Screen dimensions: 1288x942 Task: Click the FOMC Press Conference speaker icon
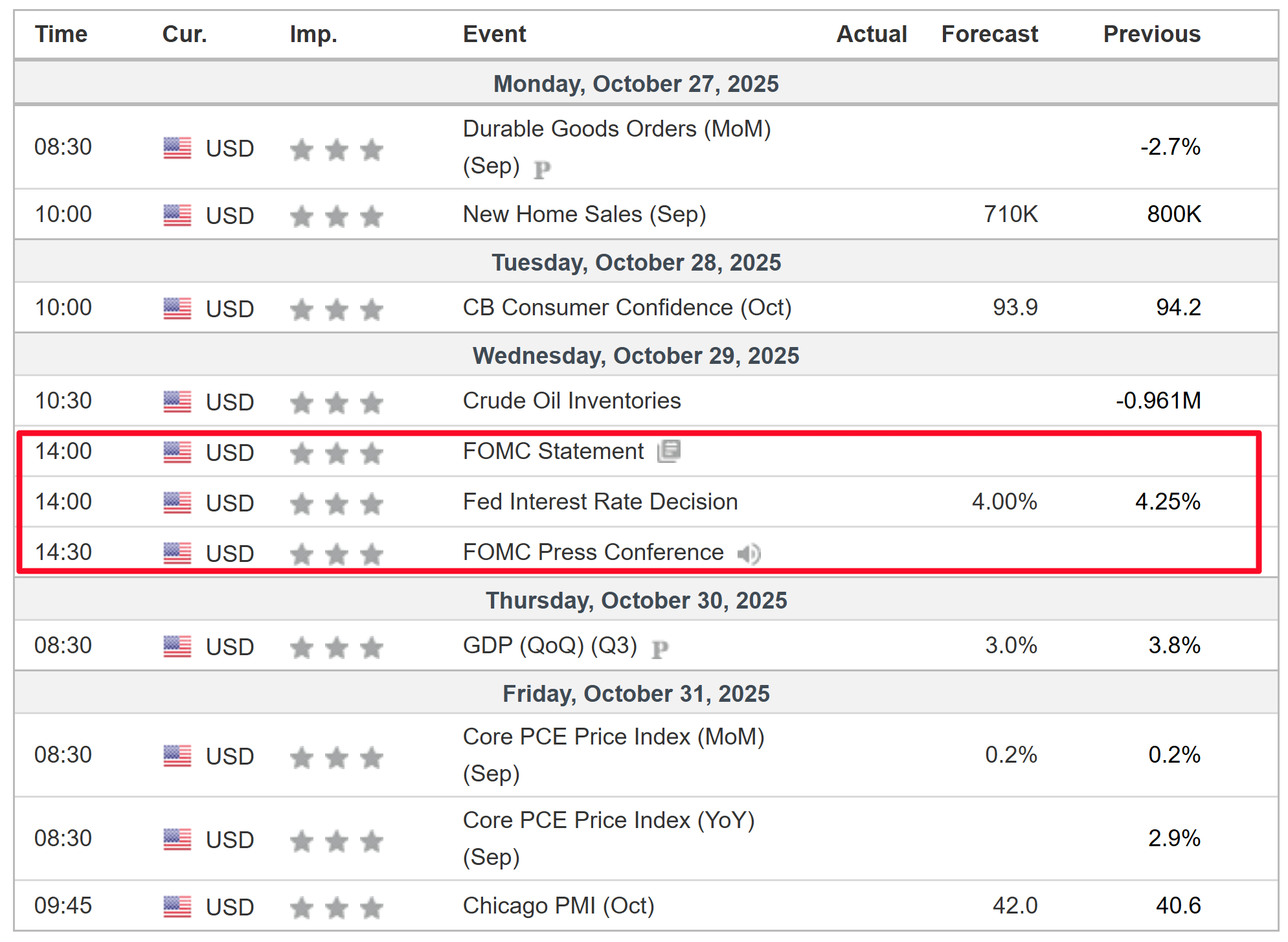tap(749, 554)
